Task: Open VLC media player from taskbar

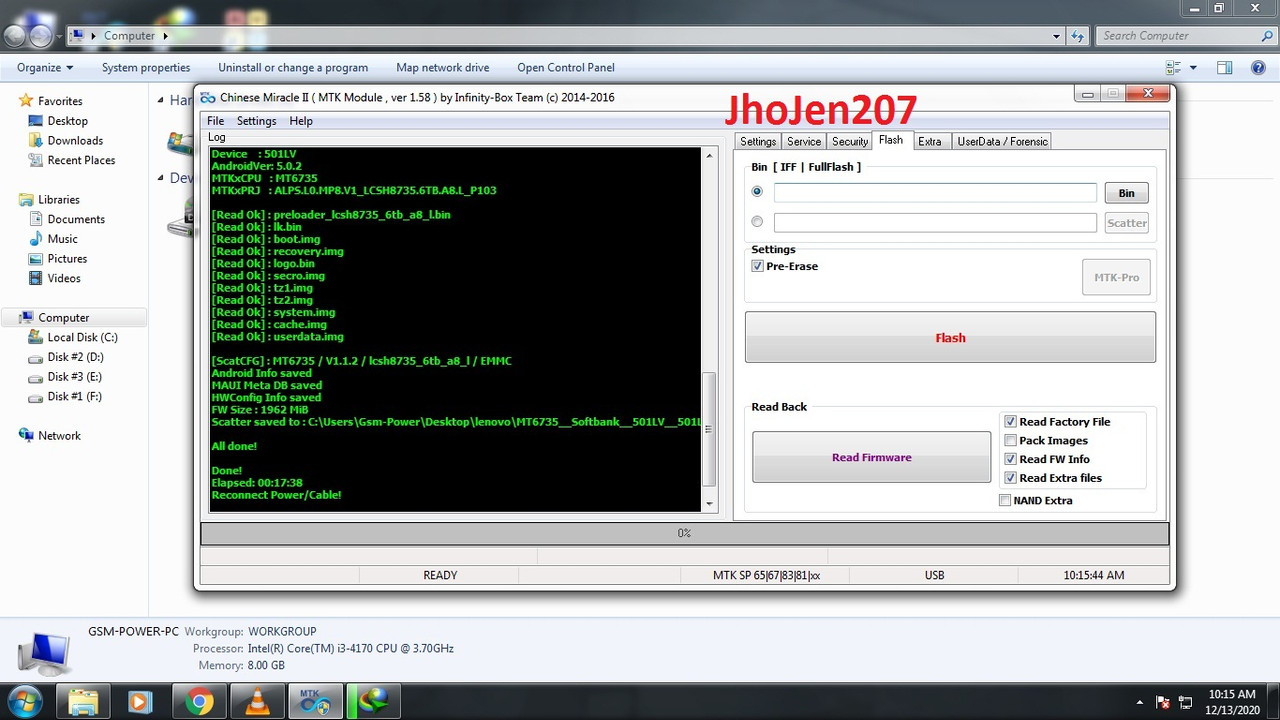Action: (x=257, y=702)
